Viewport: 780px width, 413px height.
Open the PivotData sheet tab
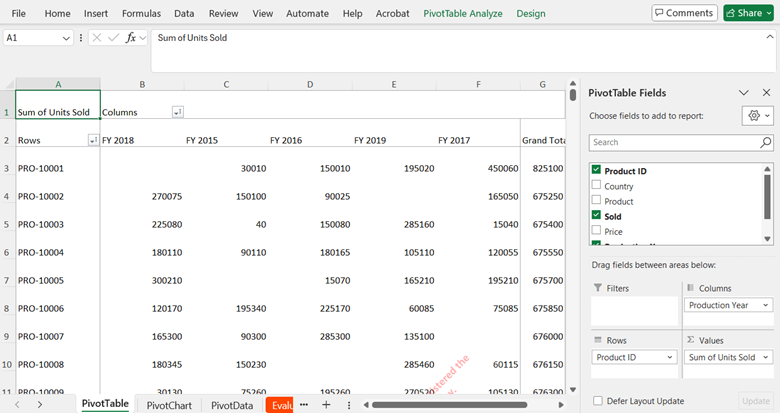coord(232,405)
